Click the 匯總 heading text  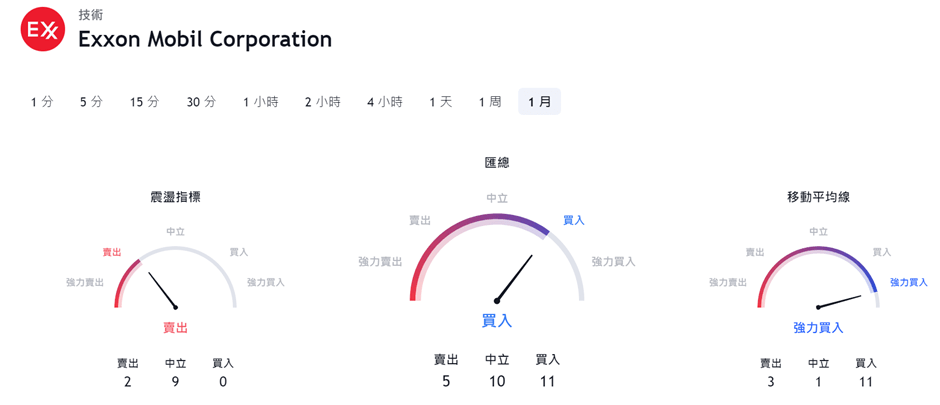point(497,162)
